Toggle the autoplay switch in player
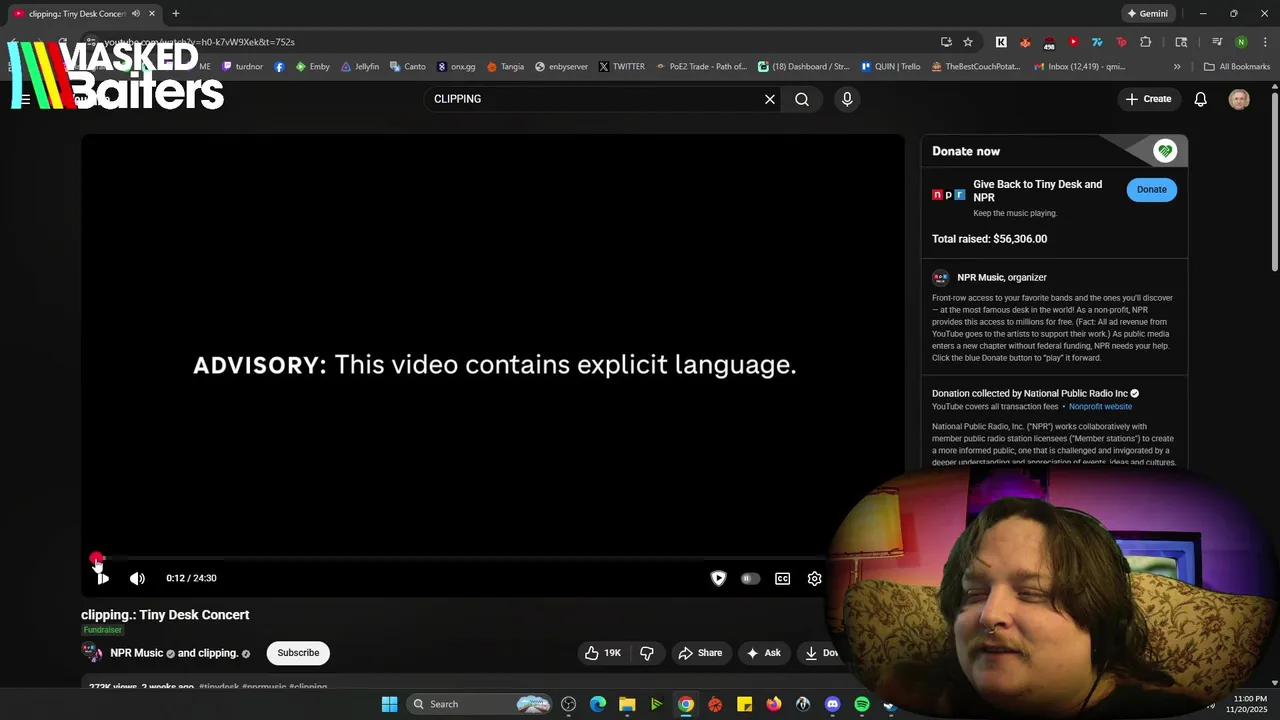Viewport: 1280px width, 720px height. (750, 578)
